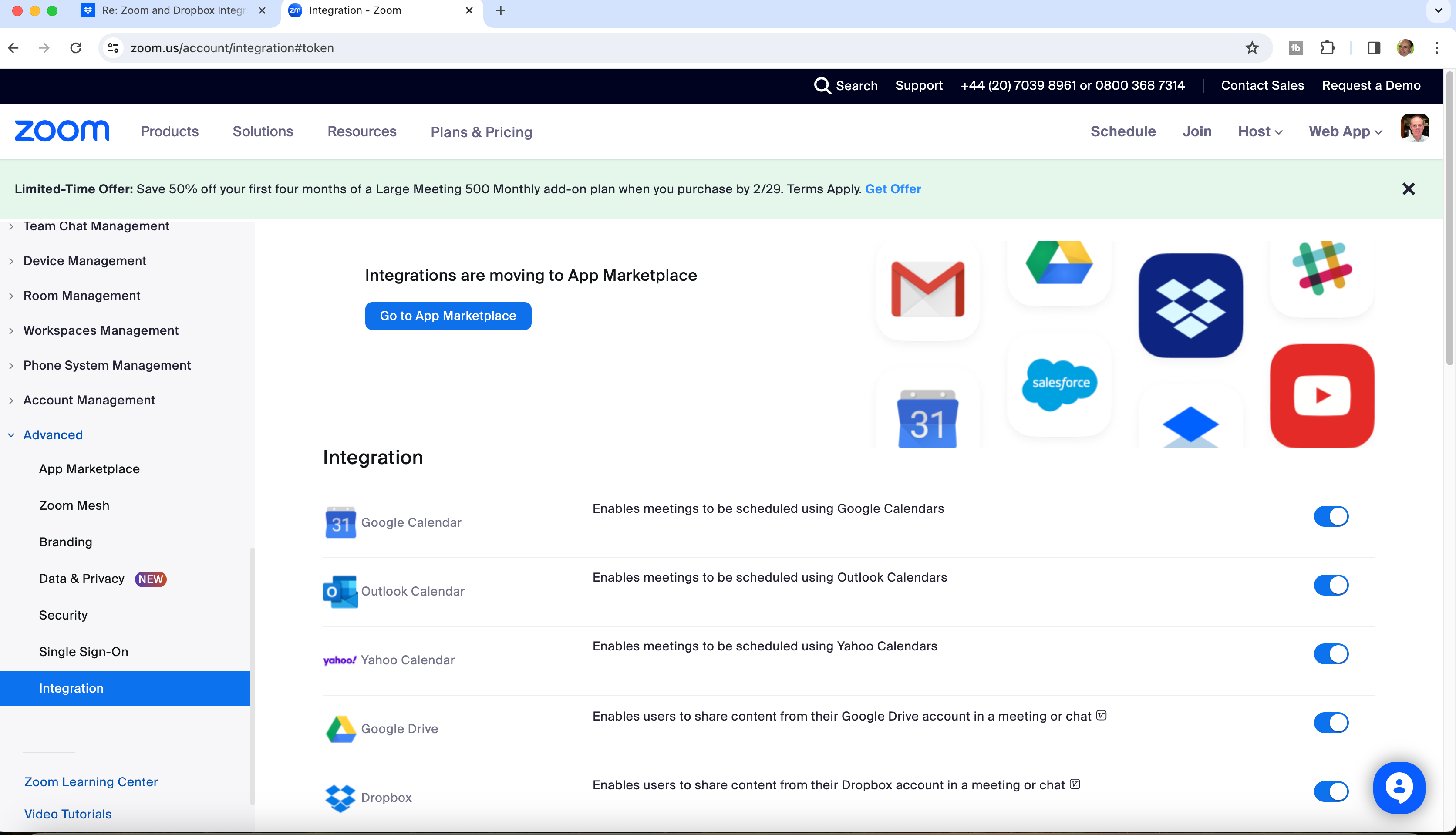Screen dimensions: 1456x835
Task: Toggle the Google Calendar integration on/off
Action: tap(1331, 516)
